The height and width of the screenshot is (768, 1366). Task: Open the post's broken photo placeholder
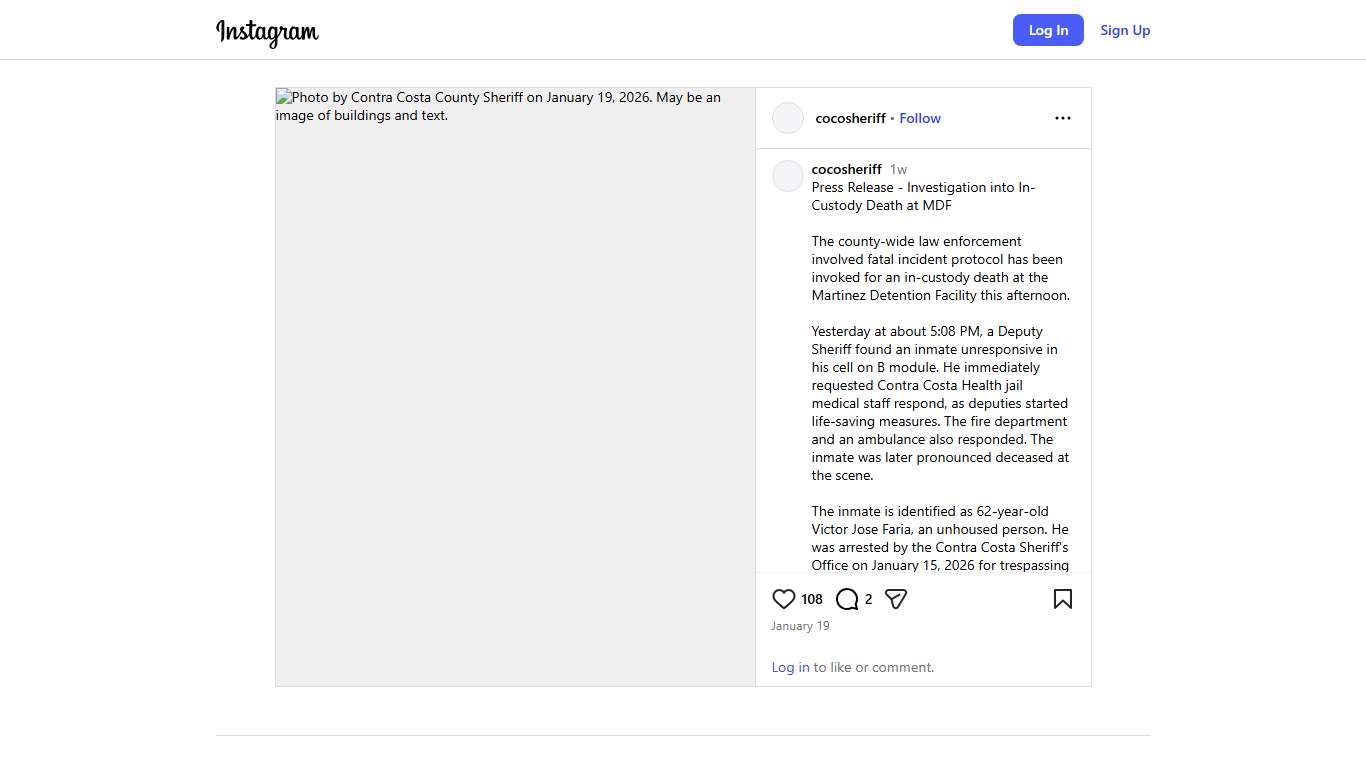click(x=515, y=387)
